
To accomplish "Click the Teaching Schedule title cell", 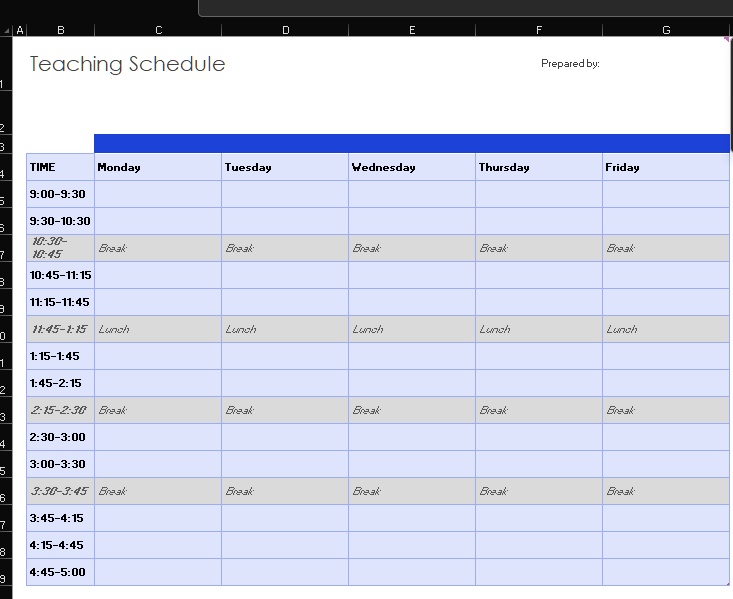I will click(x=127, y=64).
